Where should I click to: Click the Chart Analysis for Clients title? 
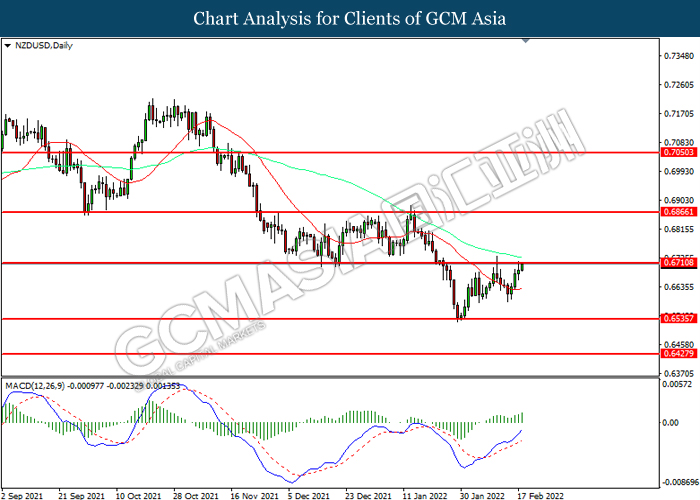click(x=350, y=18)
